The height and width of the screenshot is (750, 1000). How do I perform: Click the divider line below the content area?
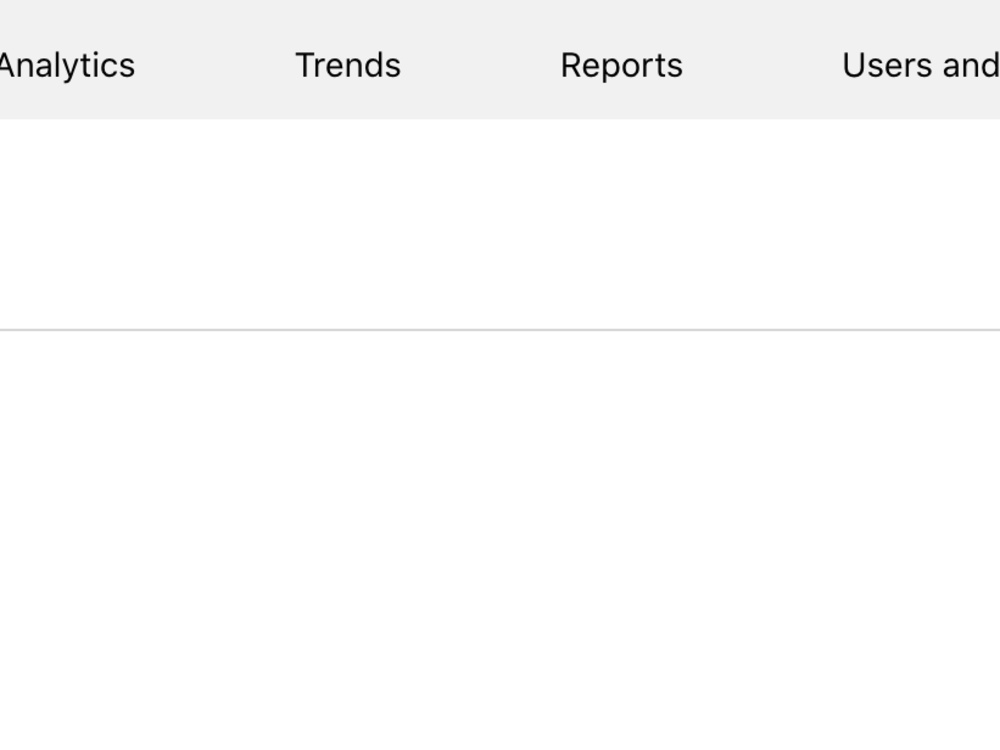(500, 329)
